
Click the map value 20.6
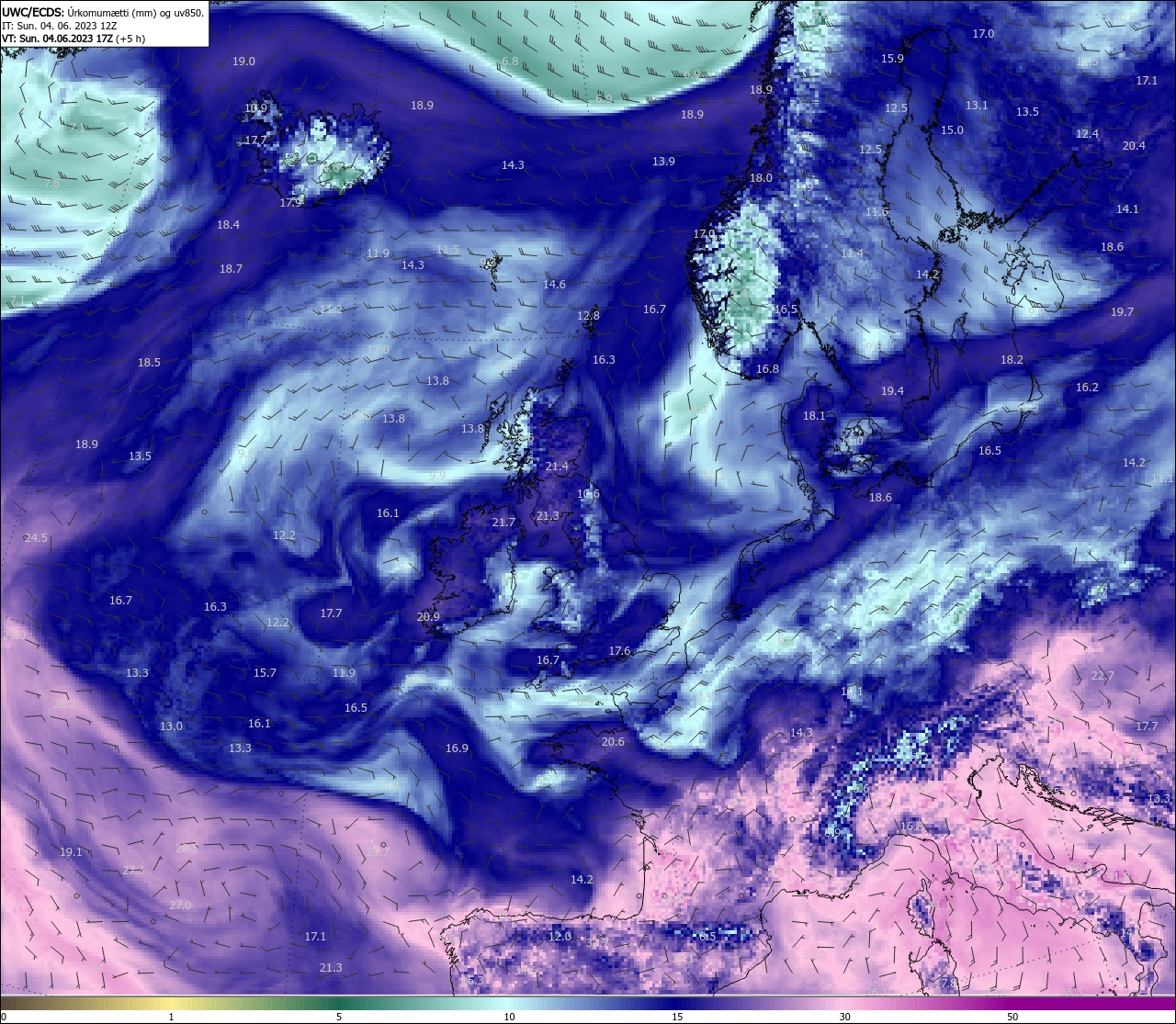click(x=613, y=742)
